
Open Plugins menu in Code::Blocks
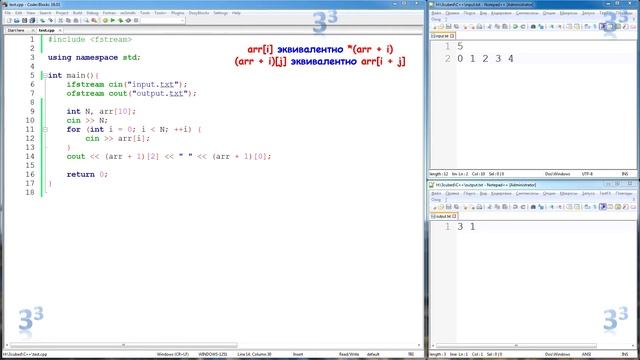pyautogui.click(x=178, y=13)
